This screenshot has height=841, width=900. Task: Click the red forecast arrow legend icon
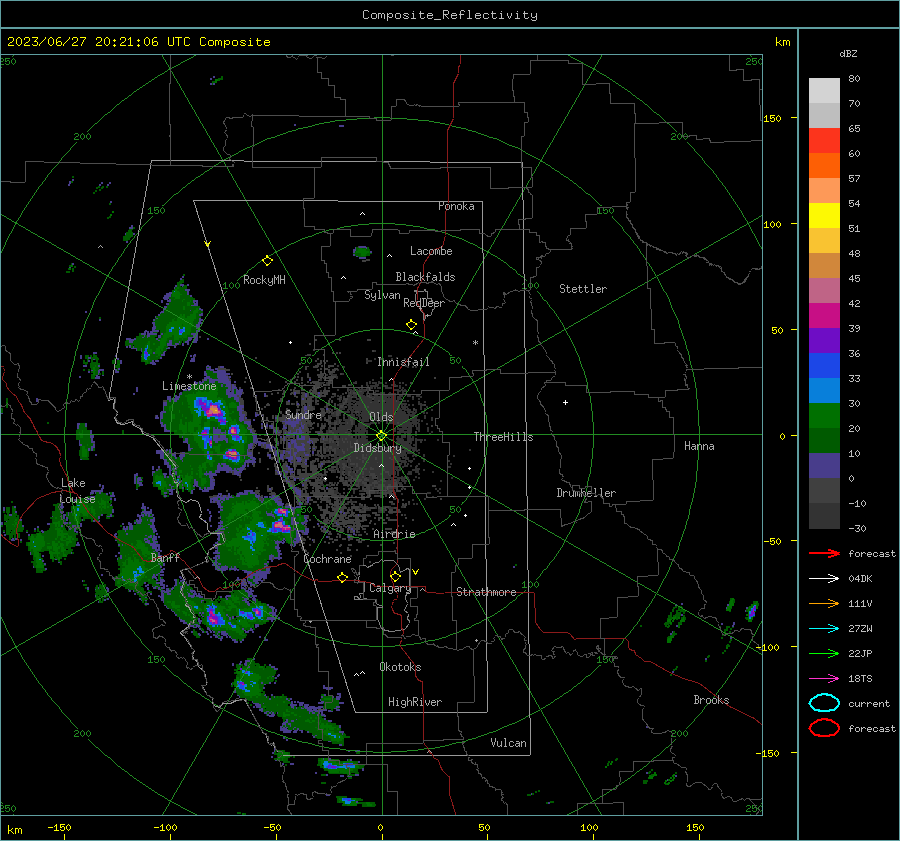[824, 553]
